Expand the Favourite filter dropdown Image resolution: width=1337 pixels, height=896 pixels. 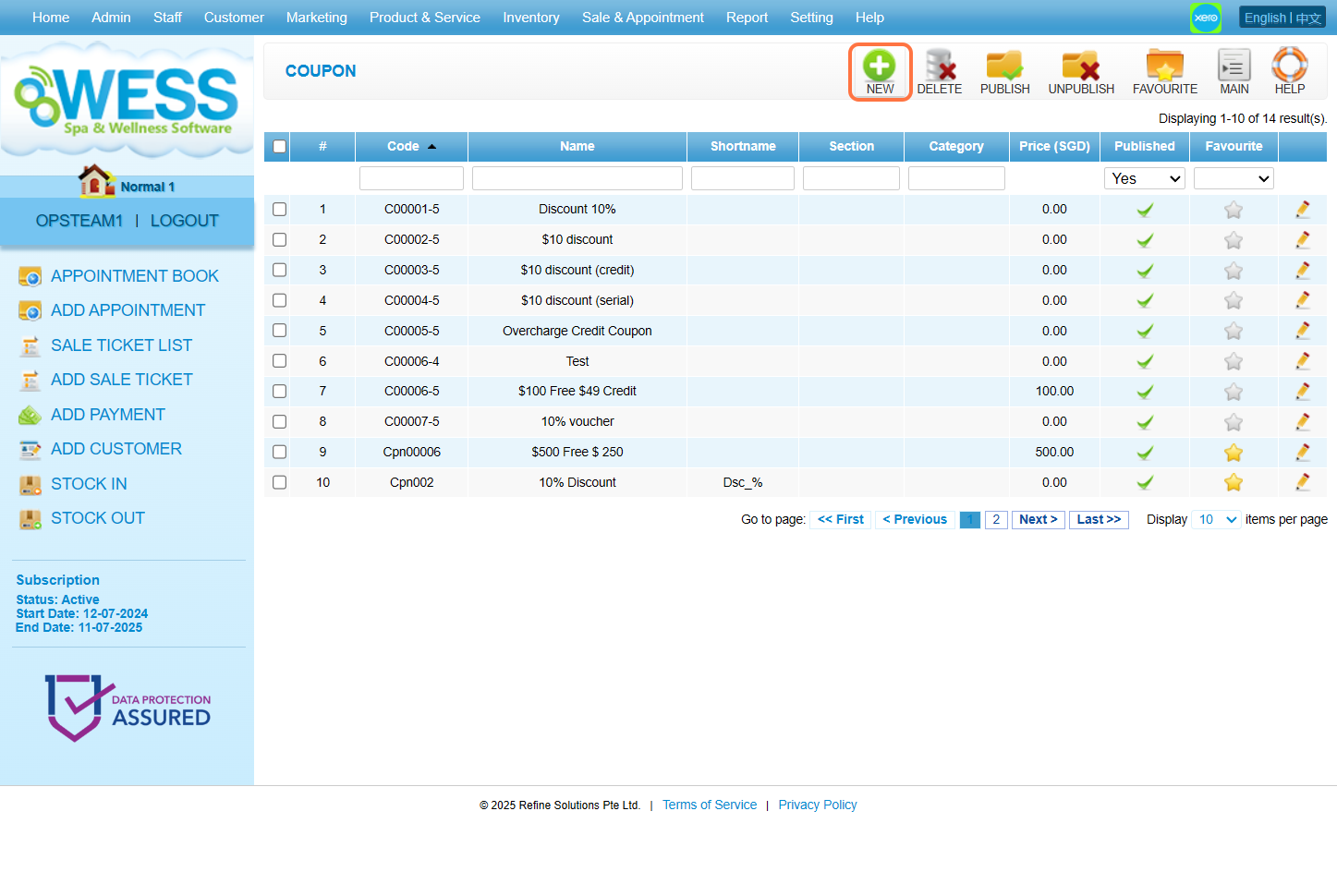click(1234, 178)
